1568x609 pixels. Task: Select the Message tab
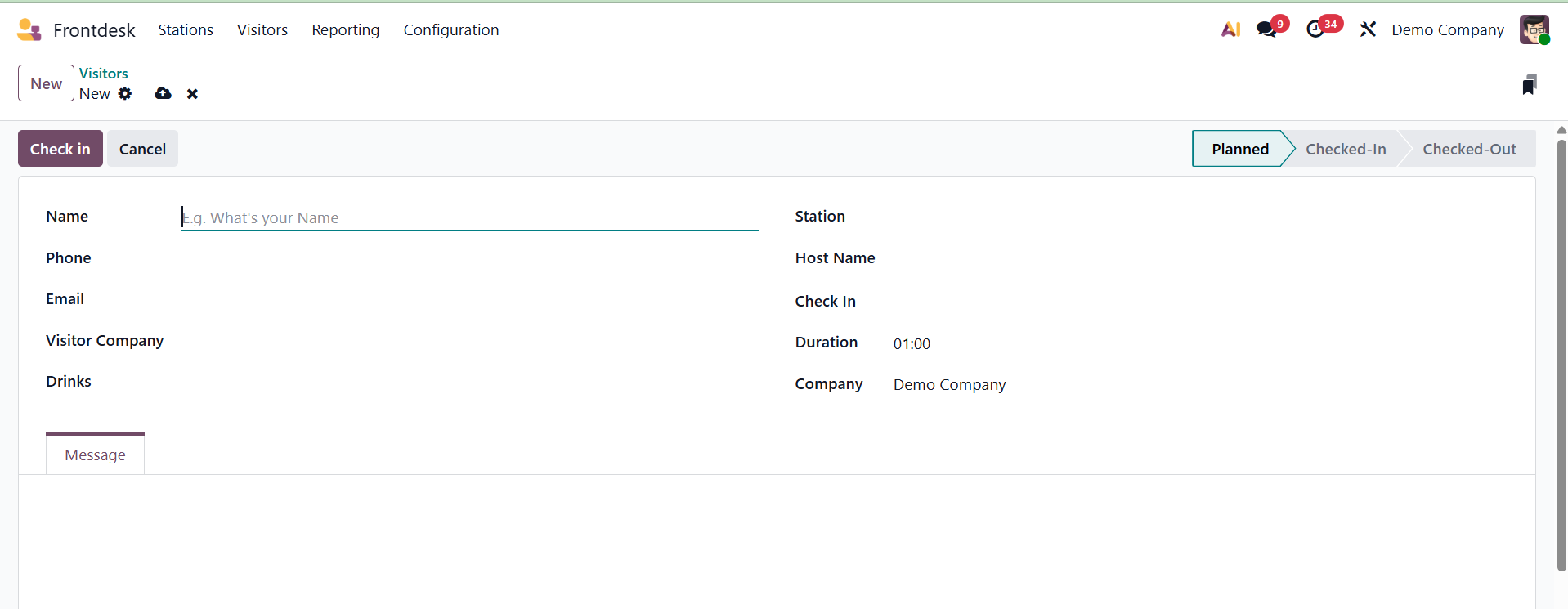[x=95, y=455]
